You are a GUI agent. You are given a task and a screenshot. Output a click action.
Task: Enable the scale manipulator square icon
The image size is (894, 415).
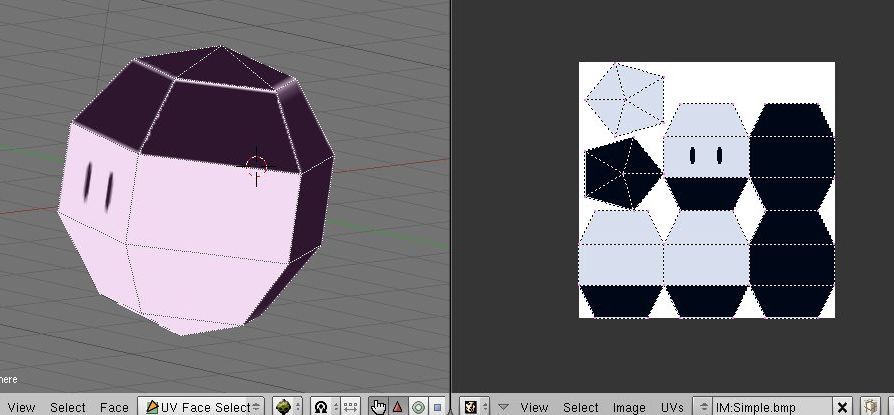(x=437, y=407)
